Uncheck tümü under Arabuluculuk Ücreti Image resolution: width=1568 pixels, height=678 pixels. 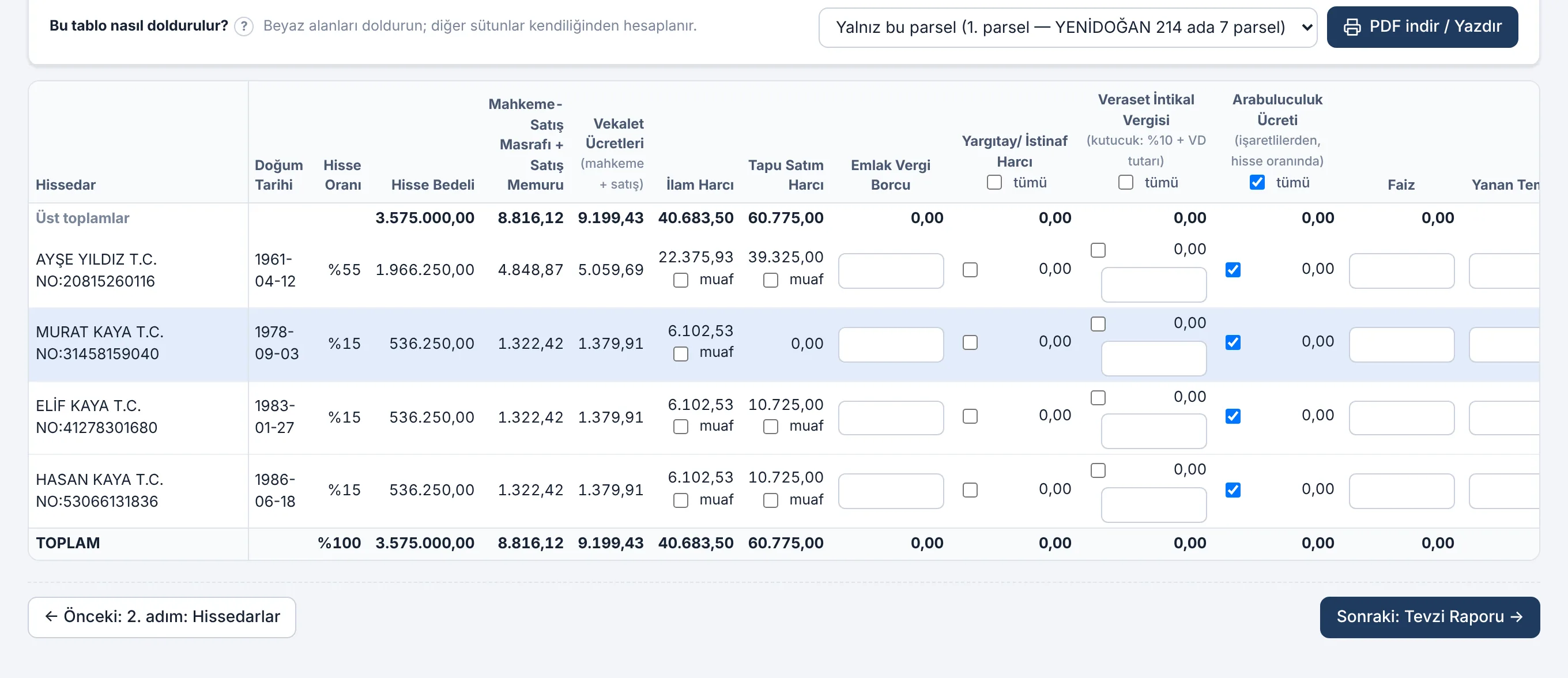point(1256,182)
